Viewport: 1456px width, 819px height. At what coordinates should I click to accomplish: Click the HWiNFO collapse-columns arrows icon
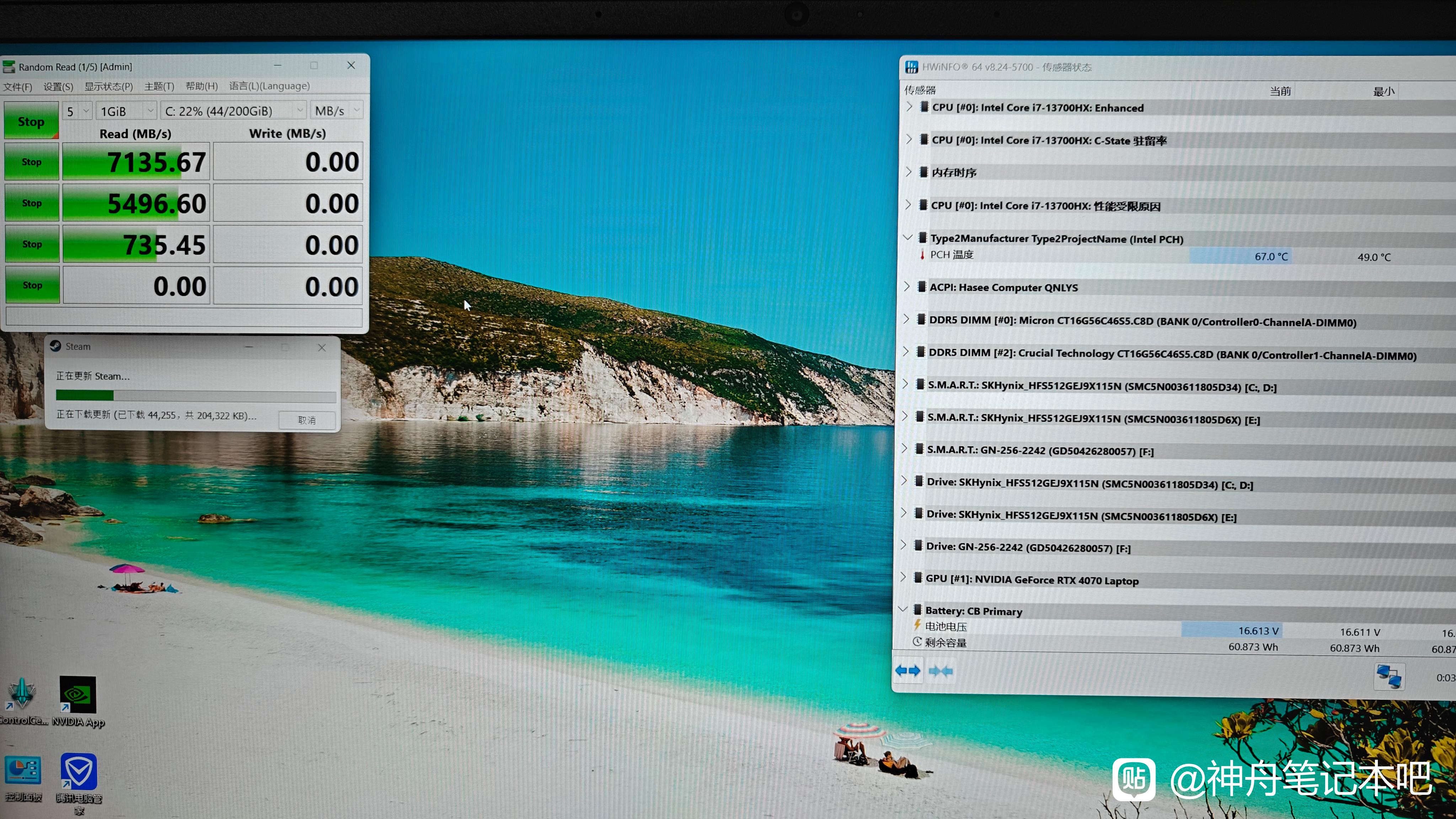point(941,671)
